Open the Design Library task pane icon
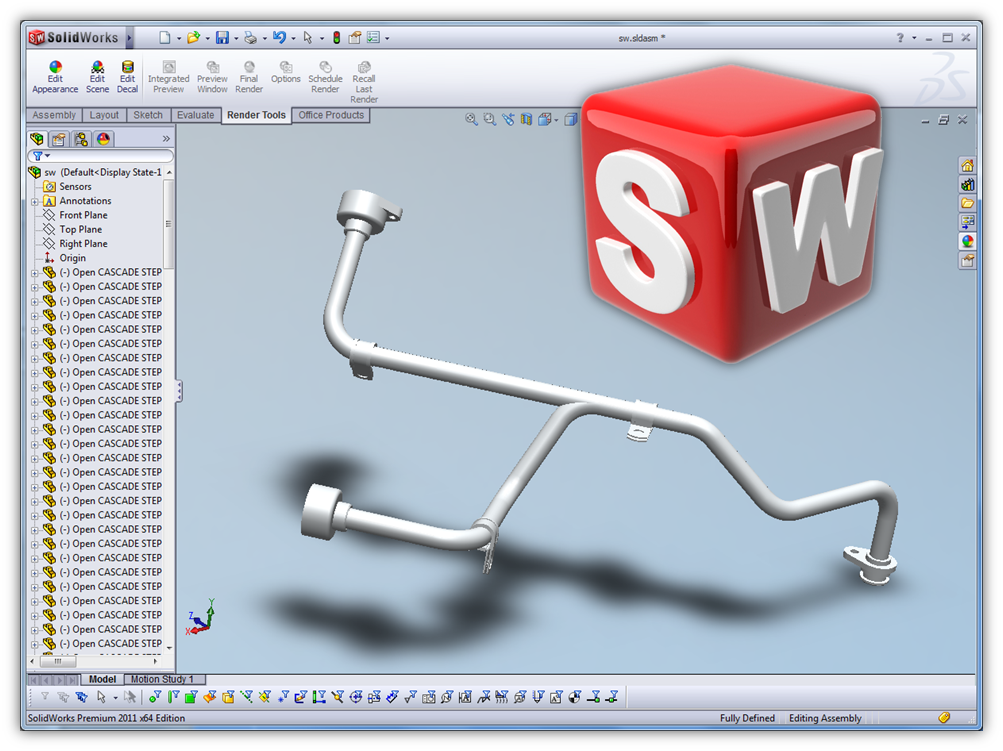 967,185
